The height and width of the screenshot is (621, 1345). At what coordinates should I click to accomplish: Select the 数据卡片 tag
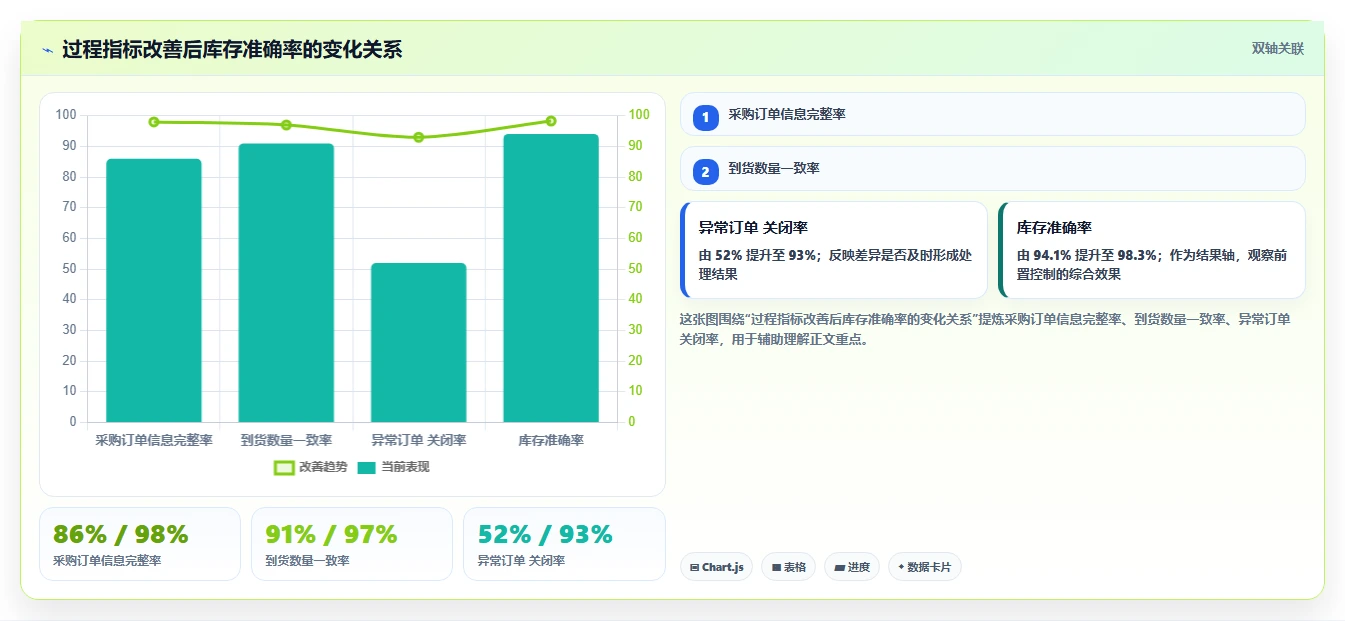pos(925,567)
